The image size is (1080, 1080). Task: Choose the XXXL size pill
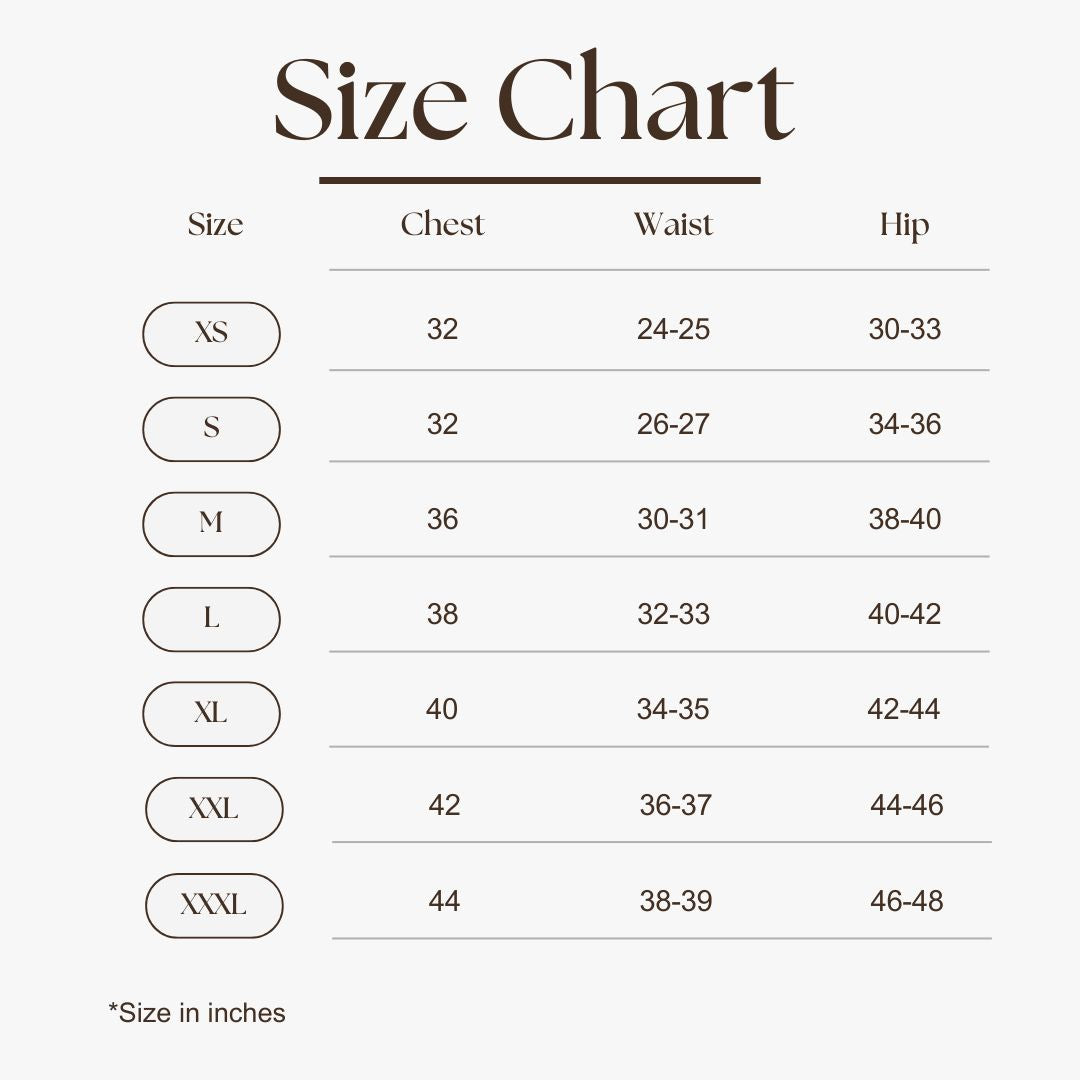[x=214, y=905]
